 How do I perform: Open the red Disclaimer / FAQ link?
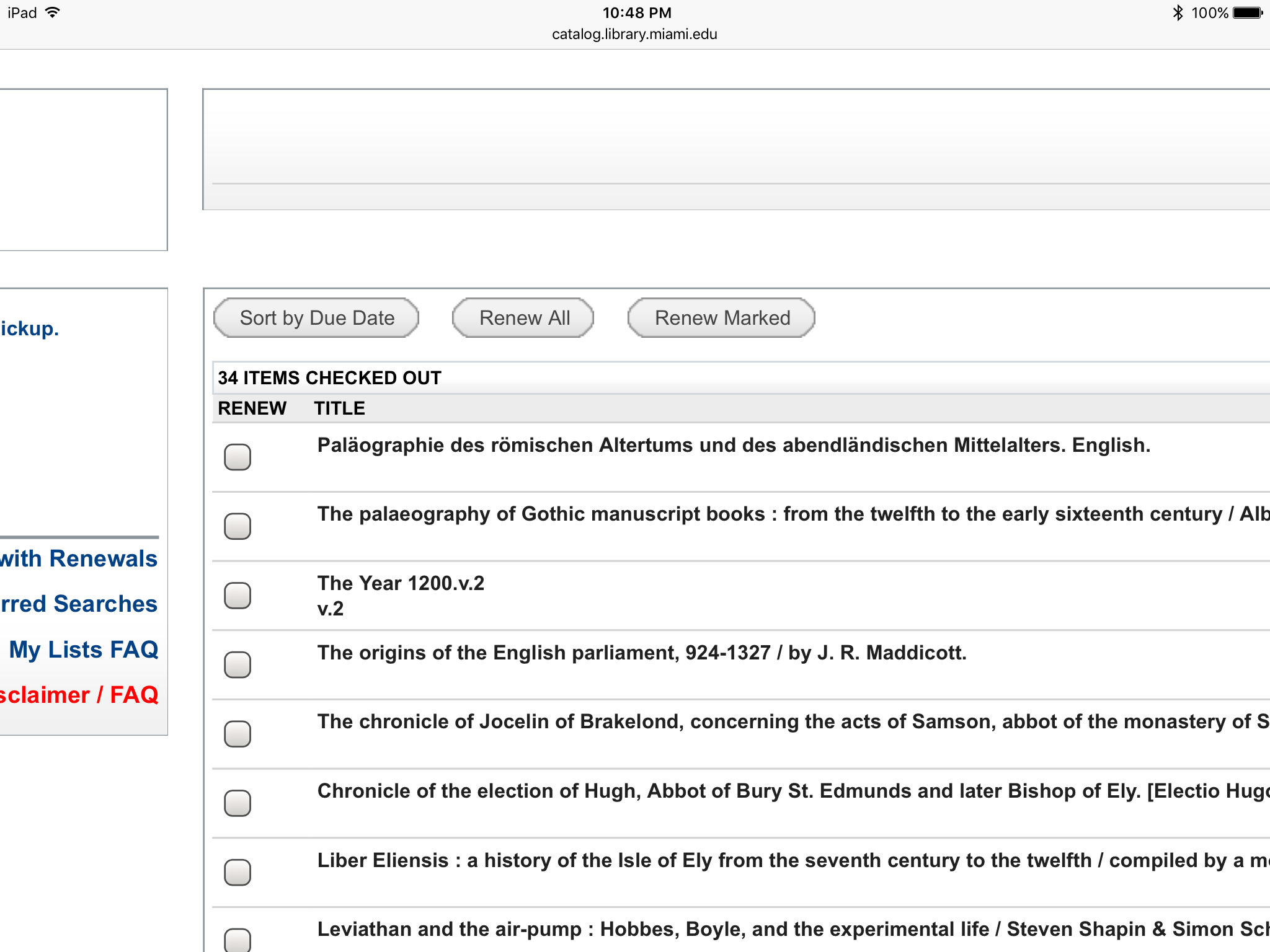pos(79,695)
